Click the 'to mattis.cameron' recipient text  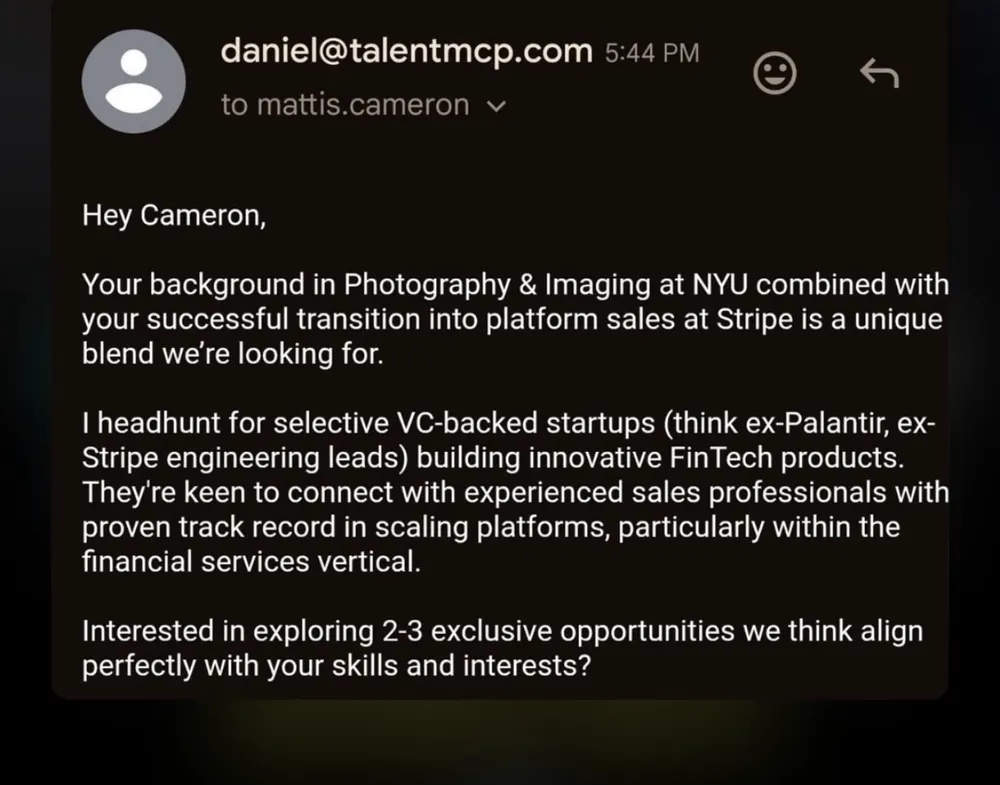pos(345,105)
